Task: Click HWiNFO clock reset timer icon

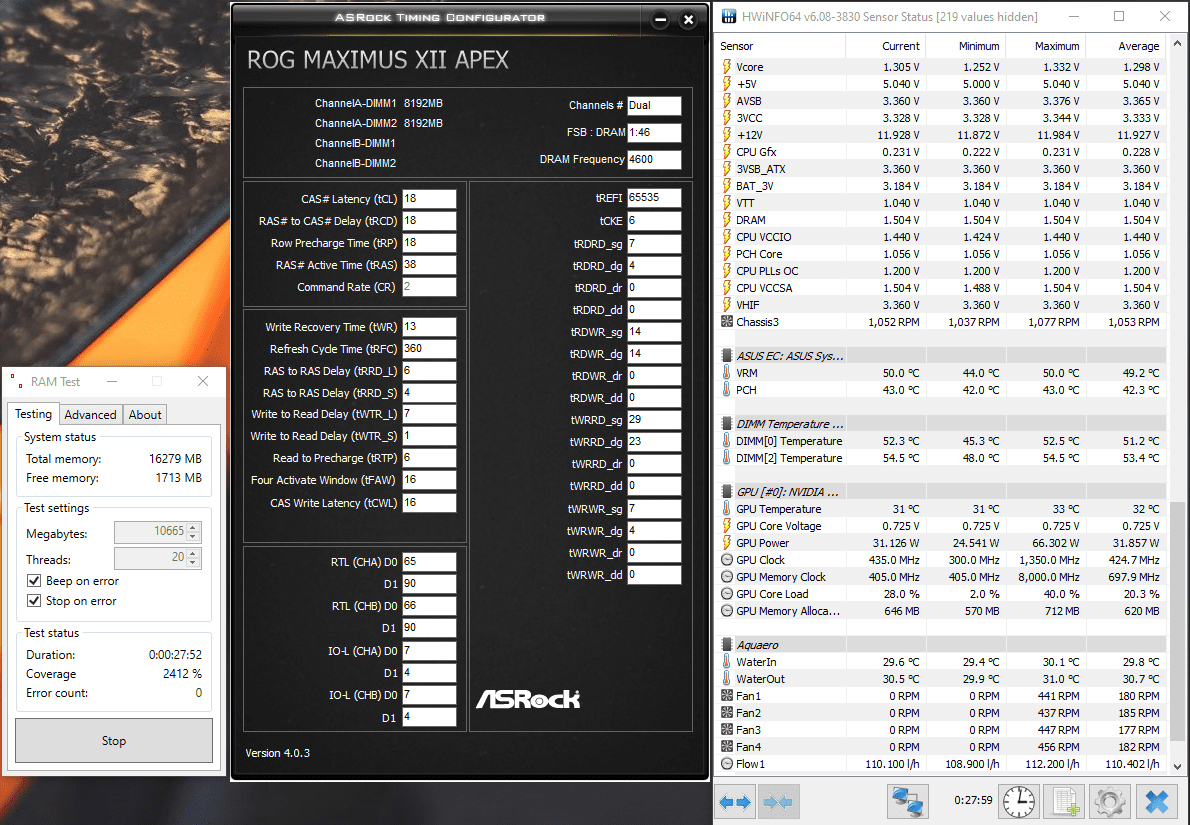Action: click(x=1018, y=801)
